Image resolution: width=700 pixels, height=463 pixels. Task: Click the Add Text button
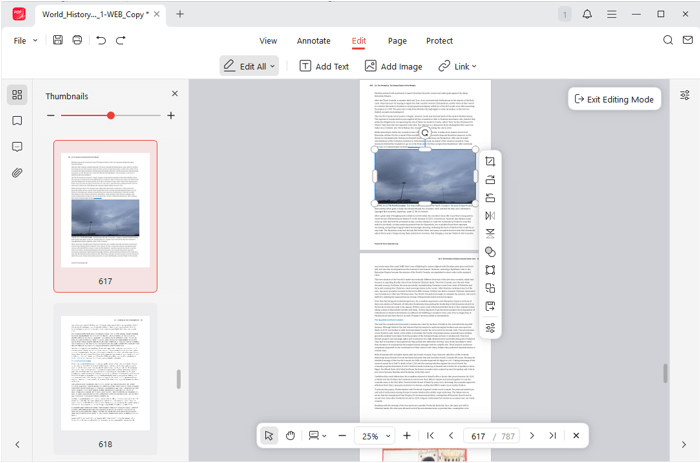pyautogui.click(x=324, y=67)
